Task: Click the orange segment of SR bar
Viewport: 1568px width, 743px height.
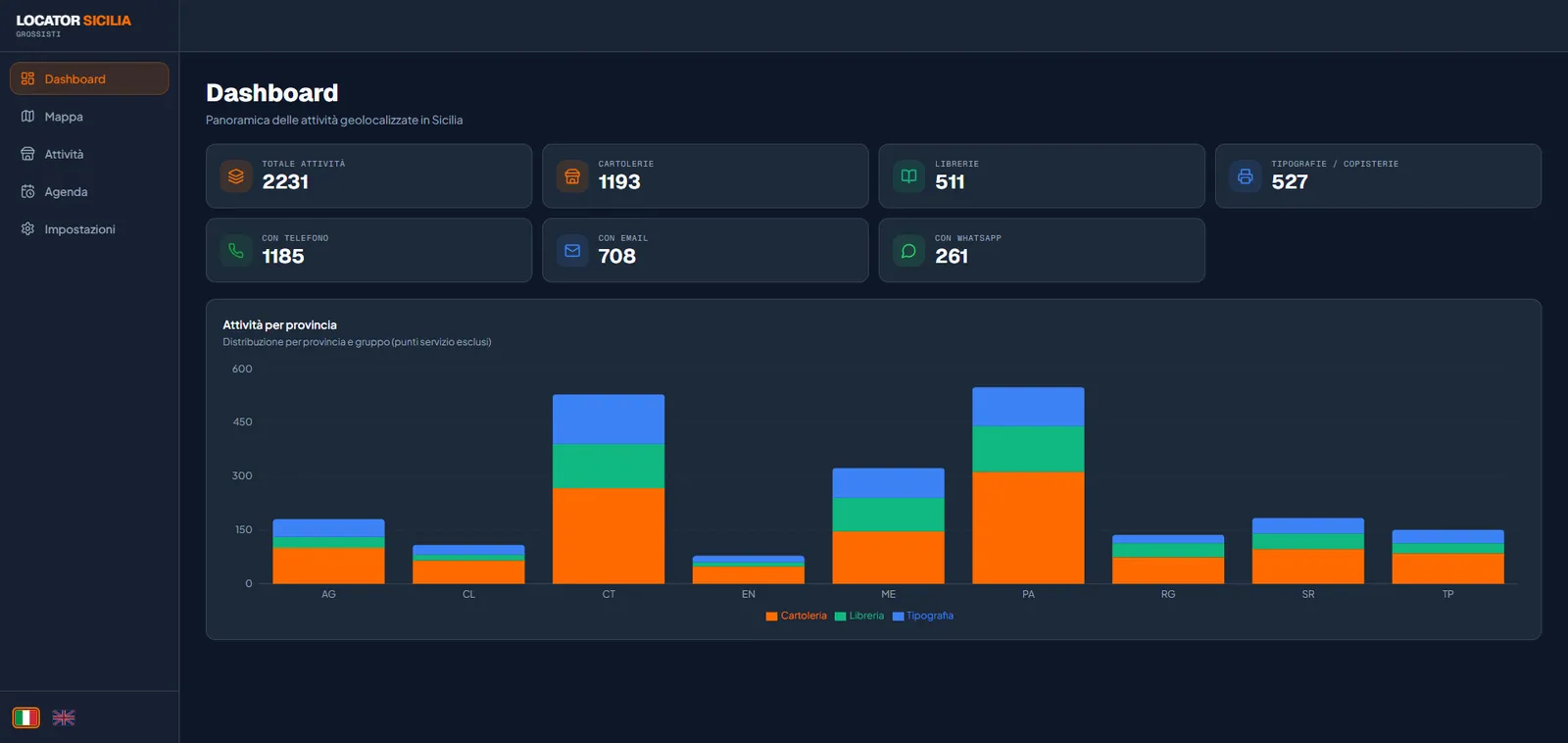Action: pyautogui.click(x=1308, y=567)
